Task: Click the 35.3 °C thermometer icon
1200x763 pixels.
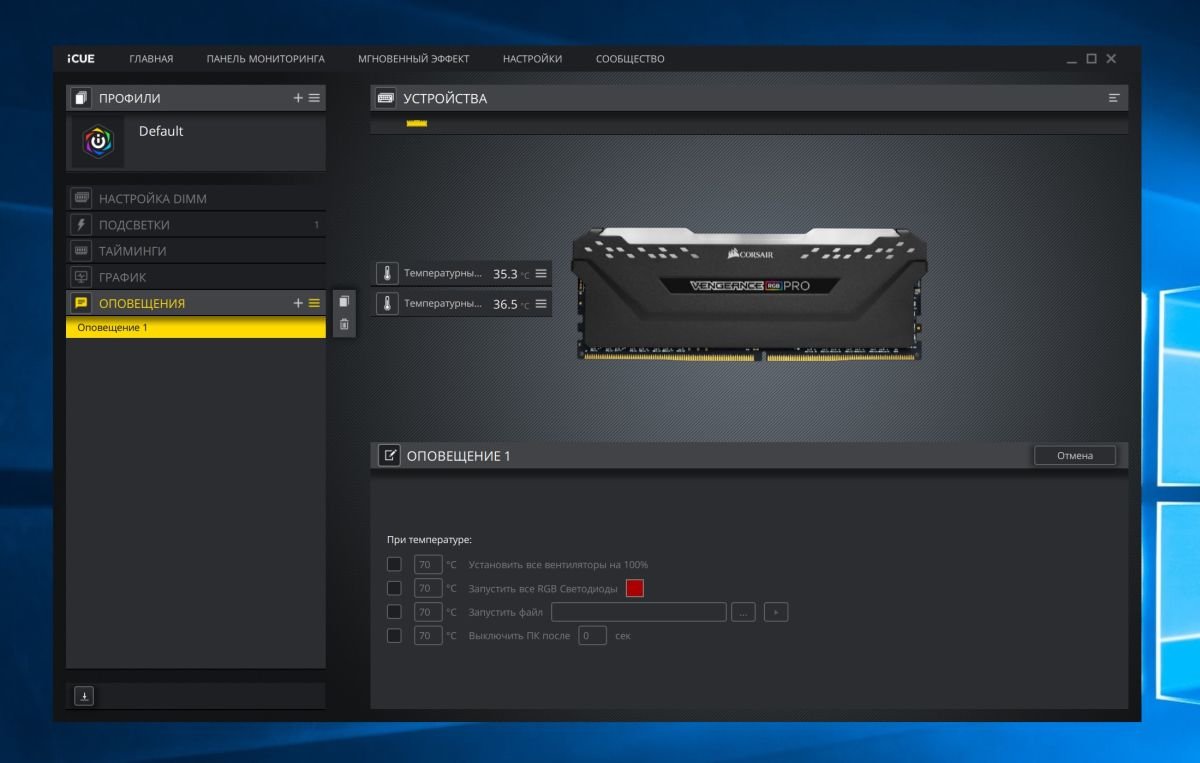Action: click(387, 273)
